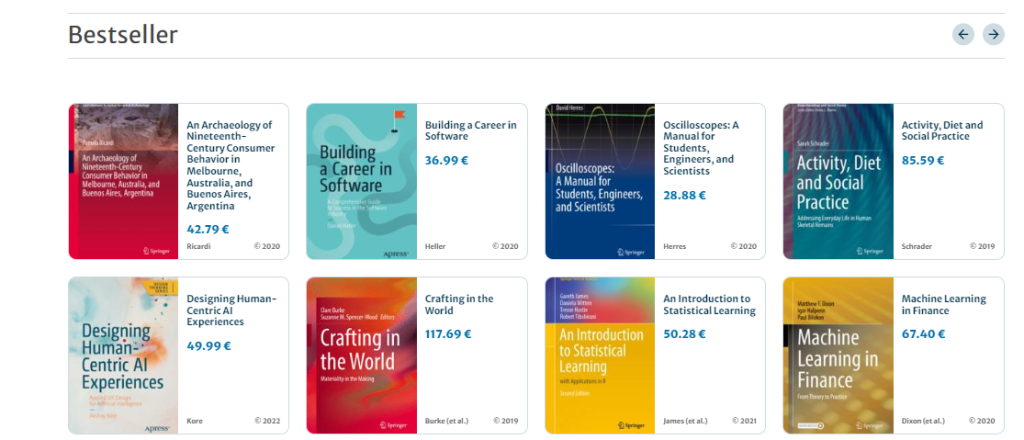Image resolution: width=1024 pixels, height=440 pixels.
Task: Open Building a Career in Software cover
Action: 362,181
